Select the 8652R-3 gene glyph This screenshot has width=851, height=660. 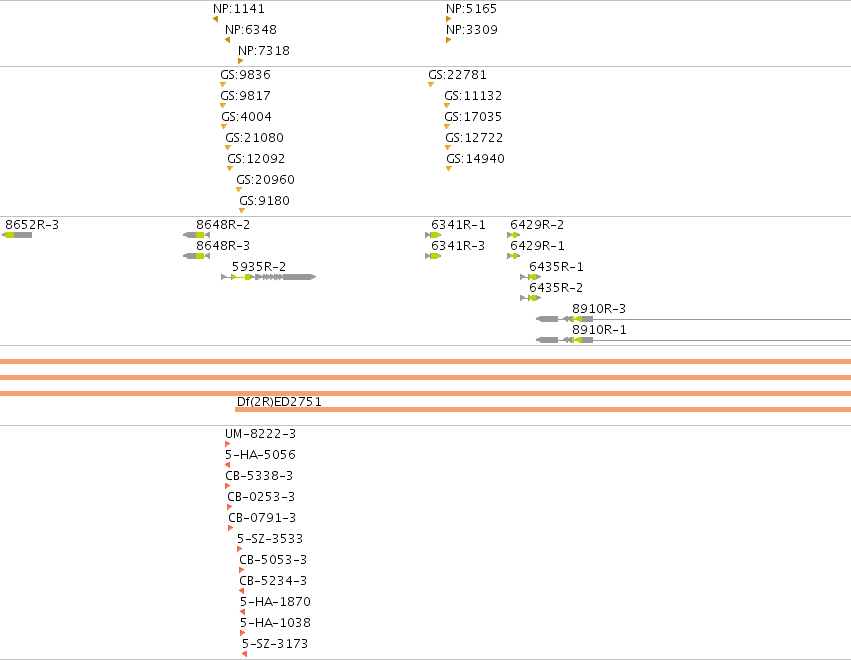tap(17, 235)
